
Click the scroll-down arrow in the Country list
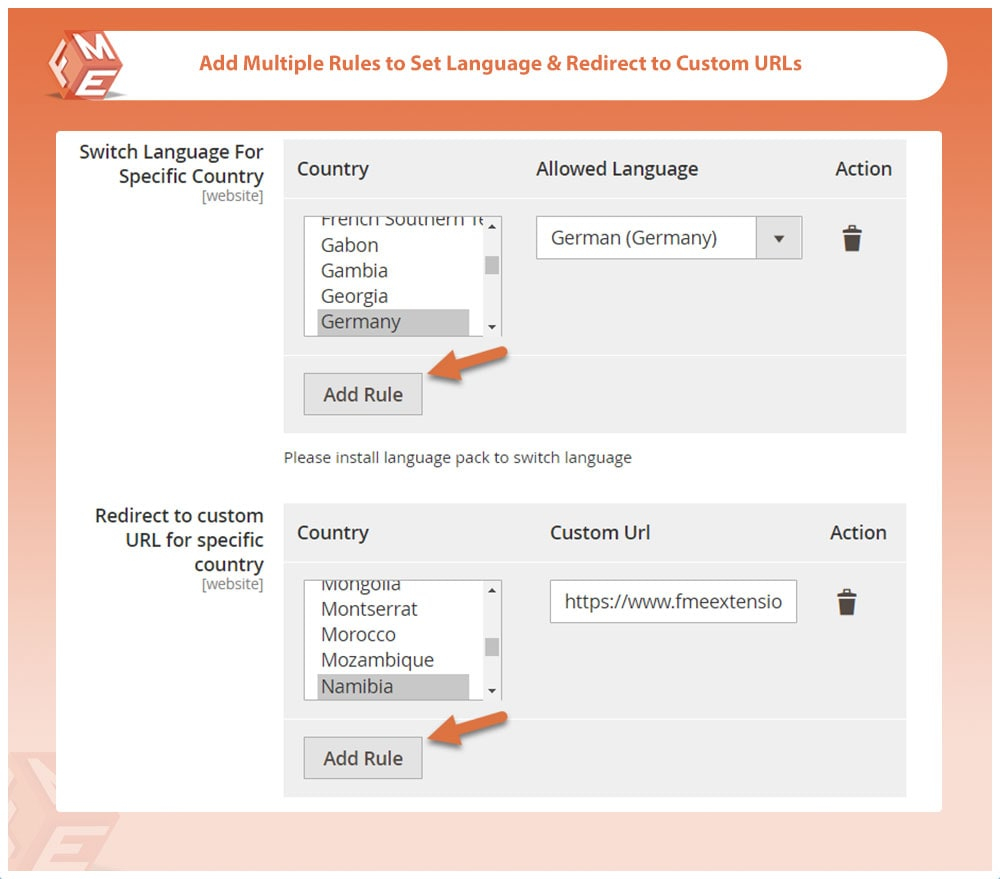tap(491, 327)
